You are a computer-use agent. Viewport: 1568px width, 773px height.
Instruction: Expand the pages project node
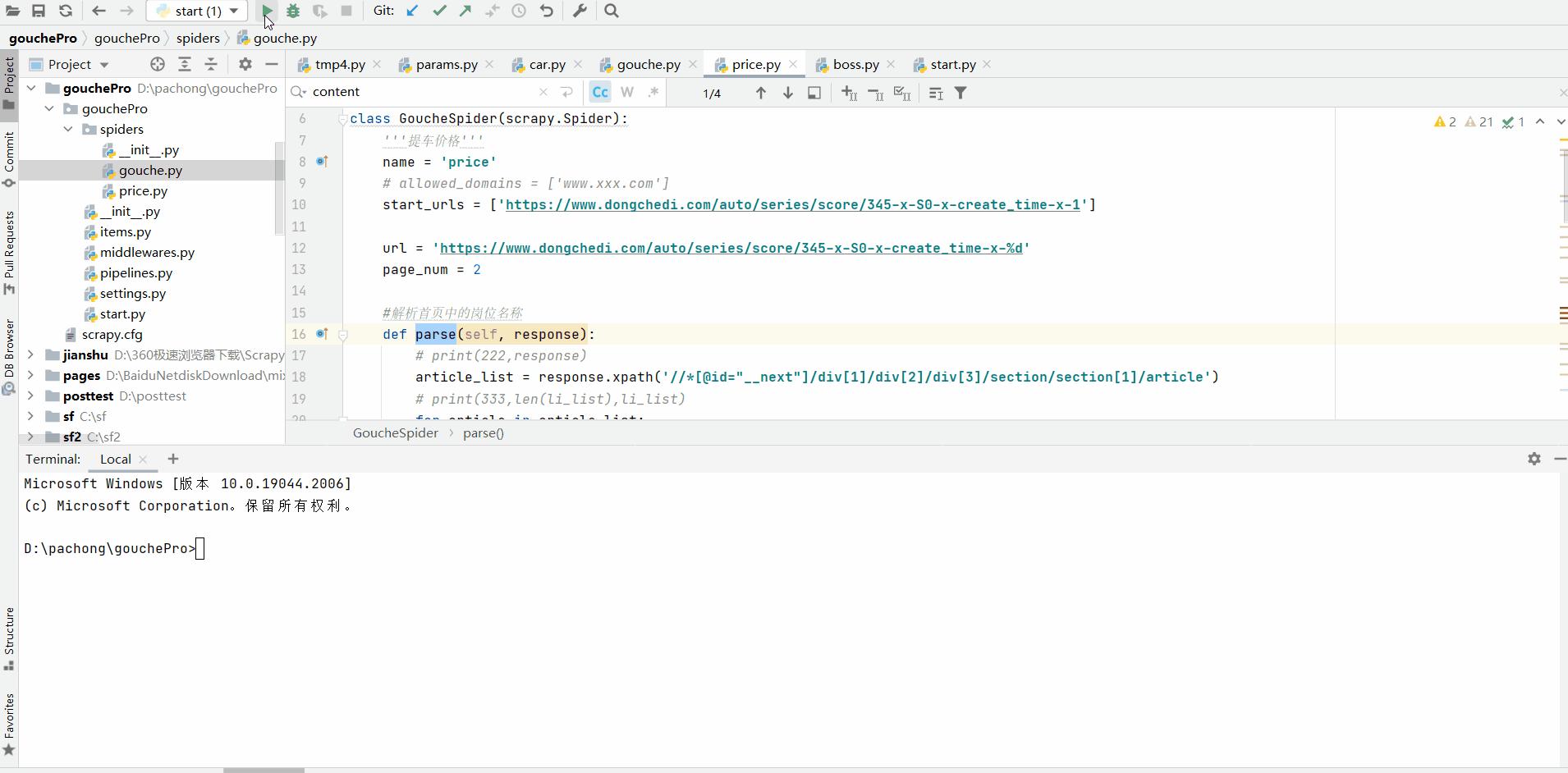pyautogui.click(x=31, y=375)
